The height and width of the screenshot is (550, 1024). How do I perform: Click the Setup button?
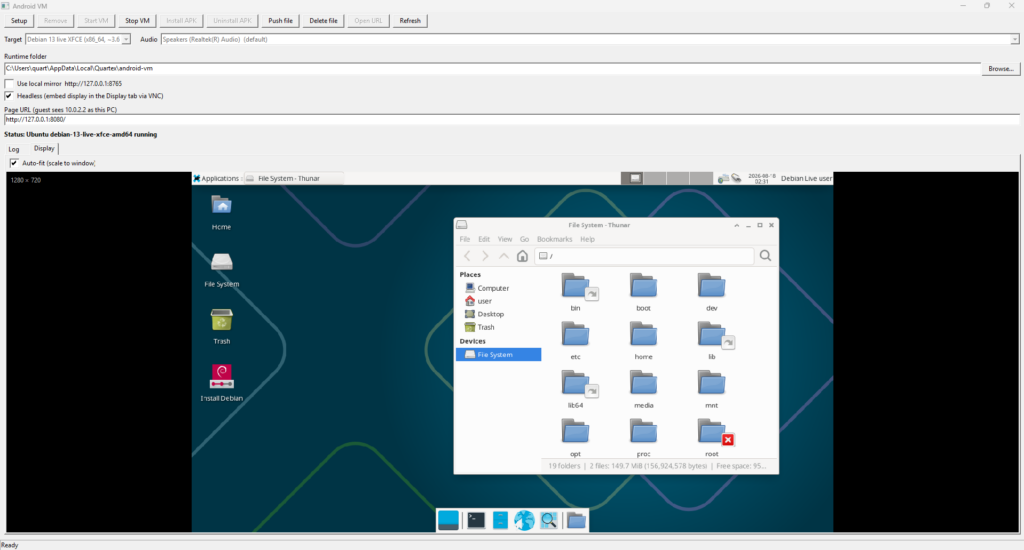coord(19,21)
